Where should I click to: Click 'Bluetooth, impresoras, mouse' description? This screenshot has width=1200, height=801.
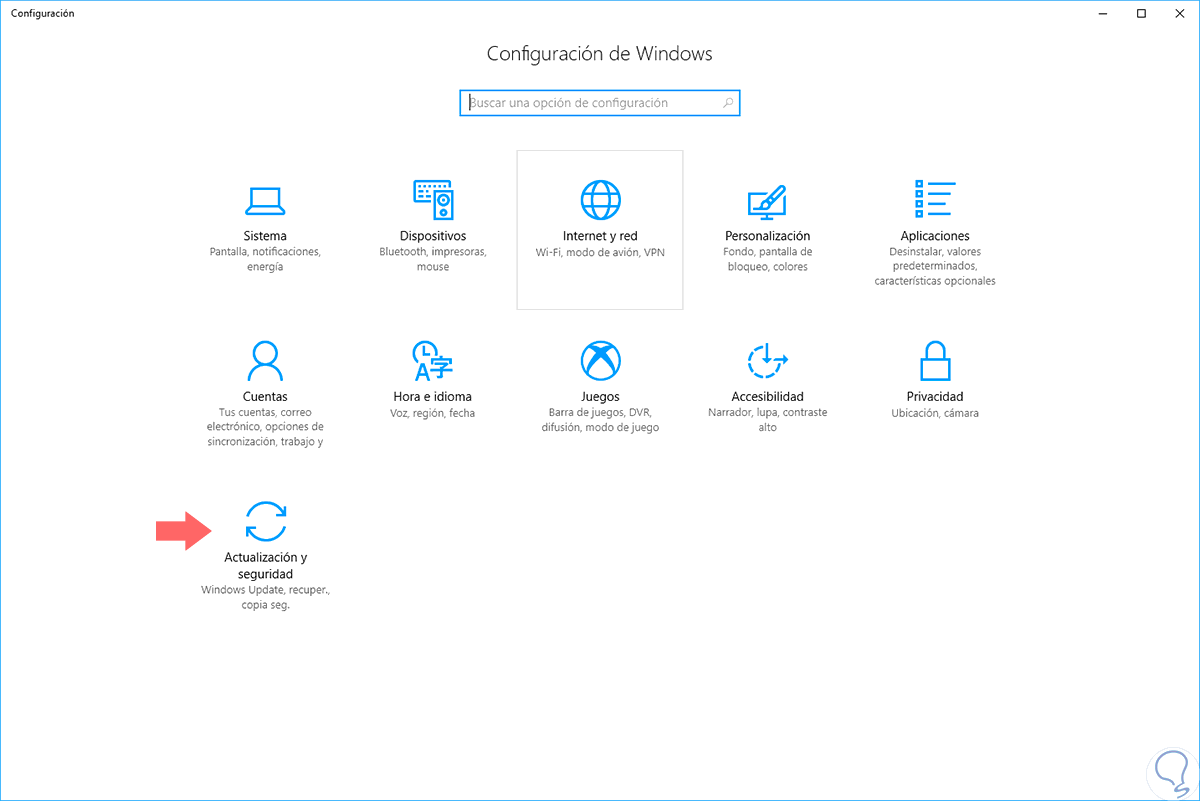433,260
